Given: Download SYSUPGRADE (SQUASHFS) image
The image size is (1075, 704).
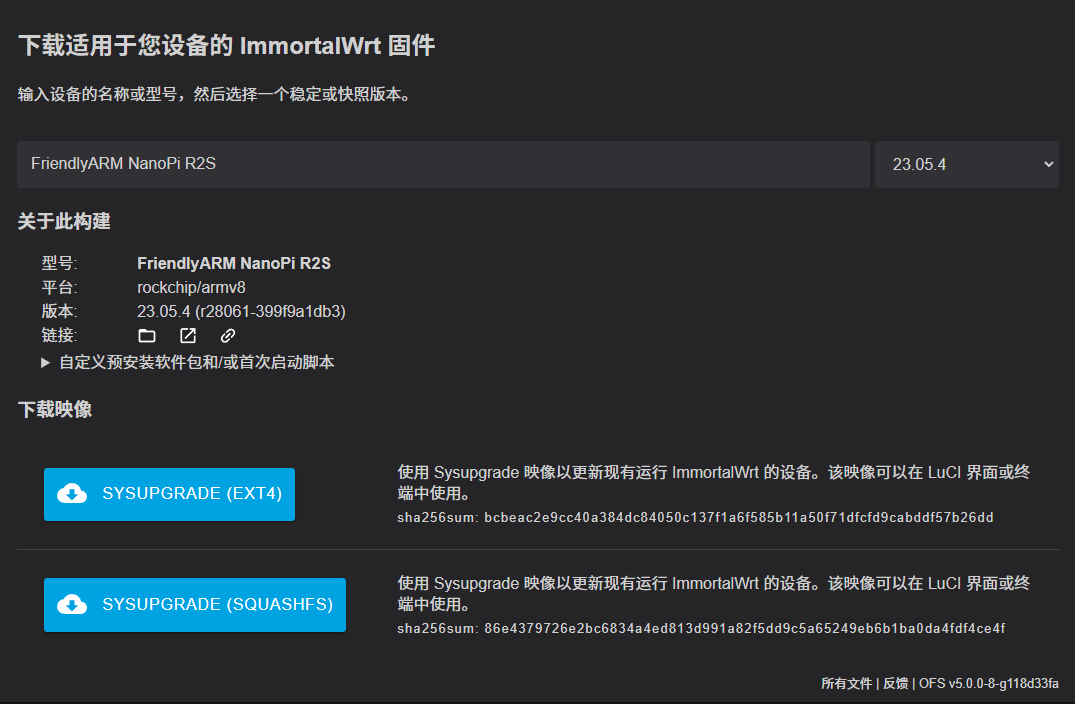Looking at the screenshot, I should click(195, 605).
